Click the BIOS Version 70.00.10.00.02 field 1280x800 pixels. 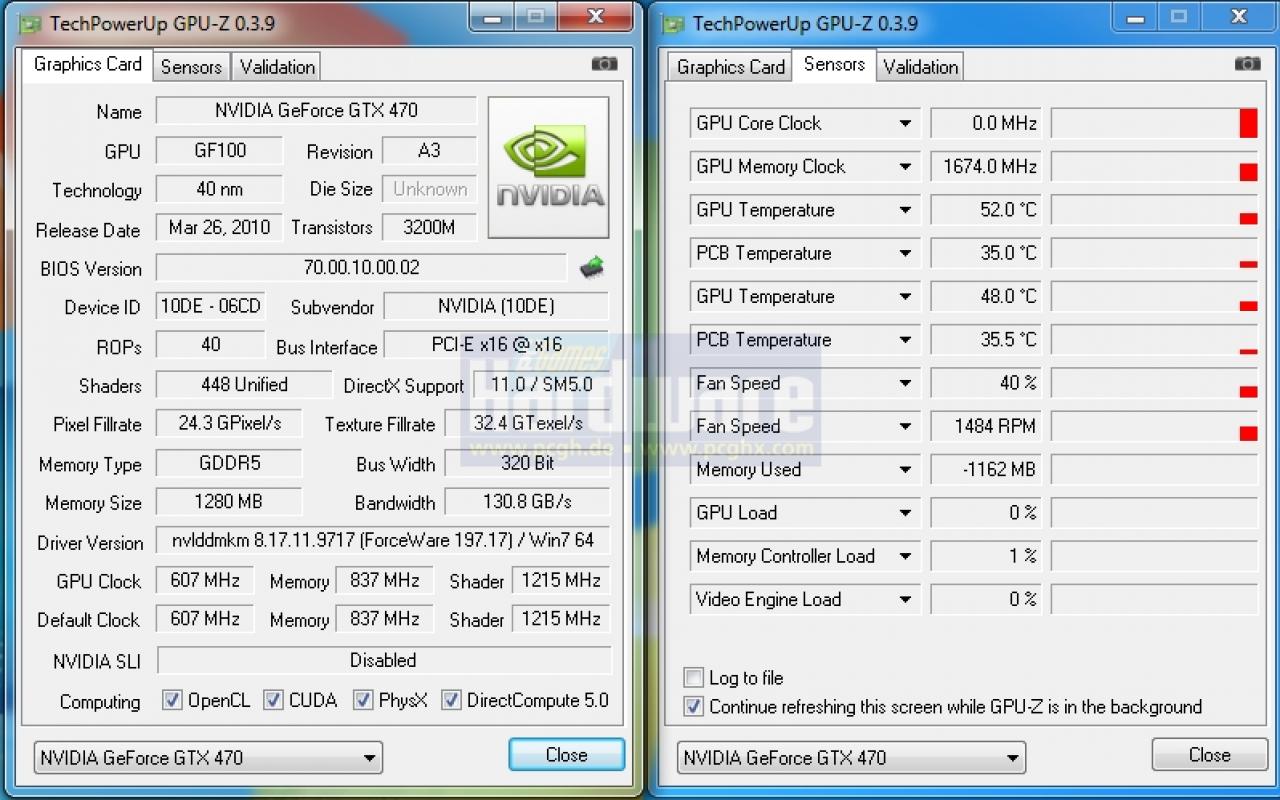(x=361, y=267)
